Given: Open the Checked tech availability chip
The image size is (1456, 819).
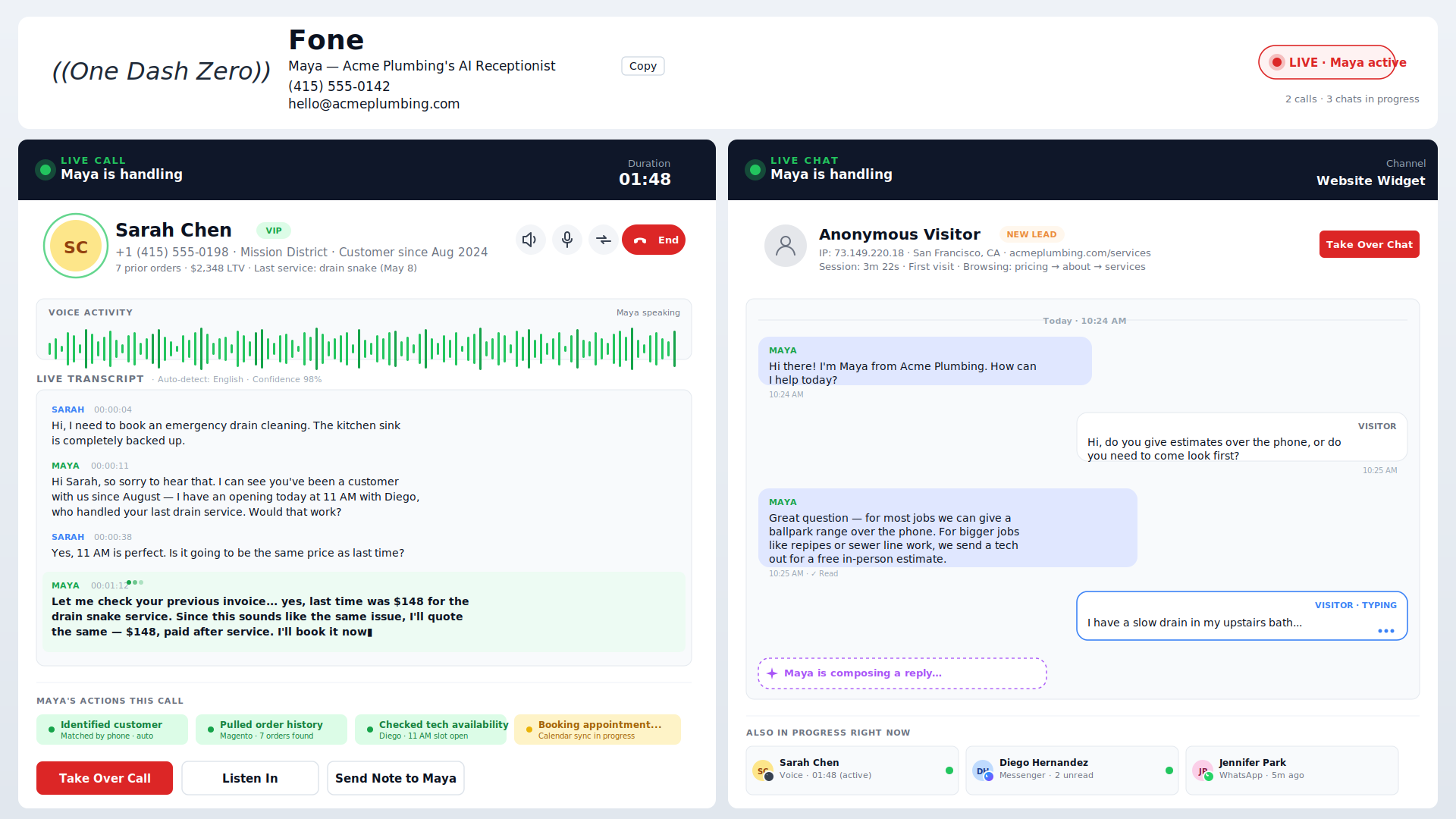Looking at the screenshot, I should [x=431, y=730].
